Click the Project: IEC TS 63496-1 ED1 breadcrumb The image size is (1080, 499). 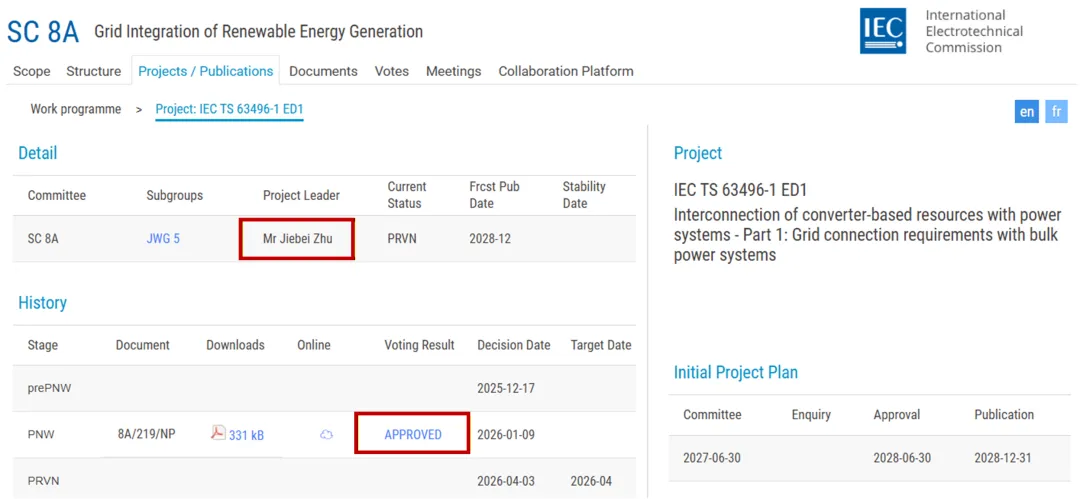click(x=229, y=109)
